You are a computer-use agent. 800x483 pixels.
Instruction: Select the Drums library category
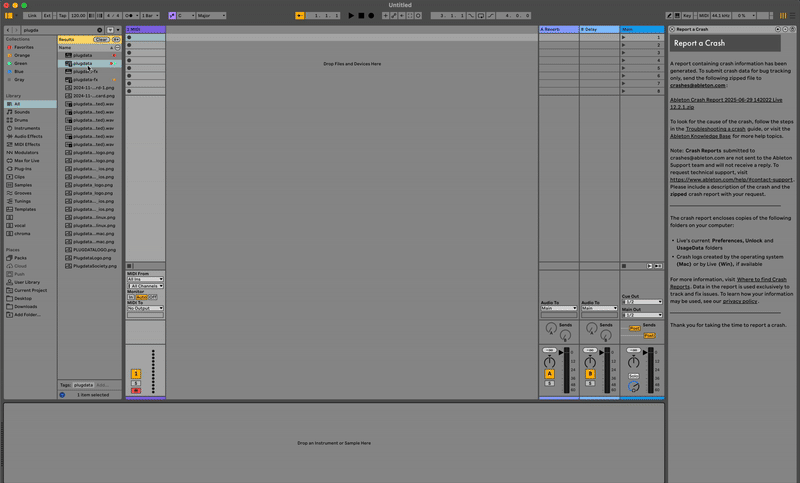[21, 120]
